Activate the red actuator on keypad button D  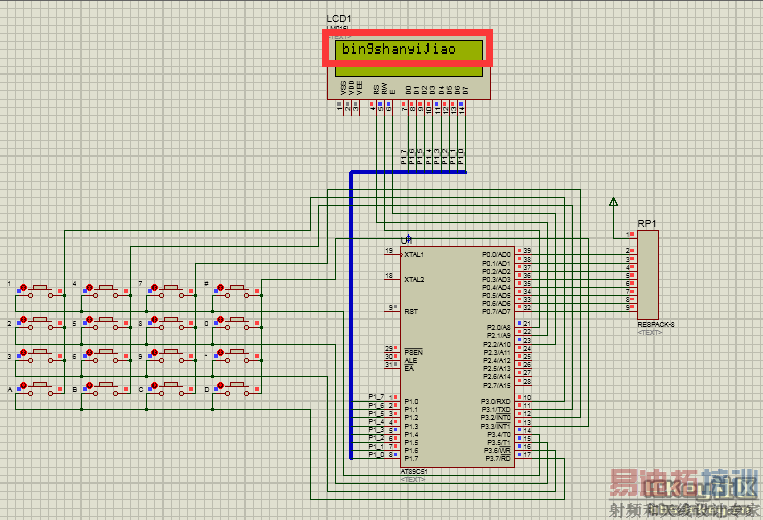tap(220, 385)
